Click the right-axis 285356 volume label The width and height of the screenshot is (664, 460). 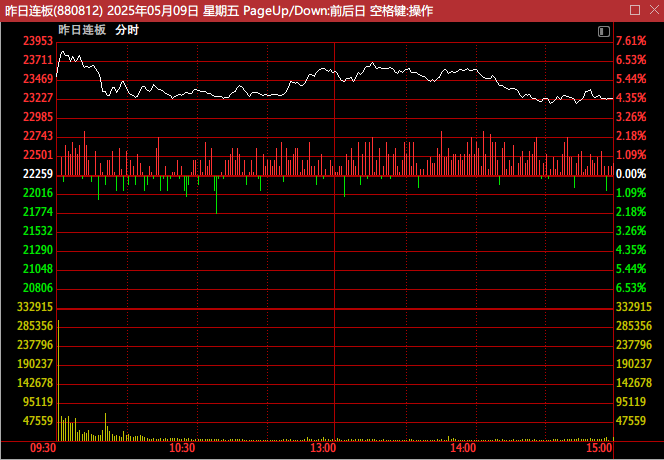pyautogui.click(x=634, y=326)
